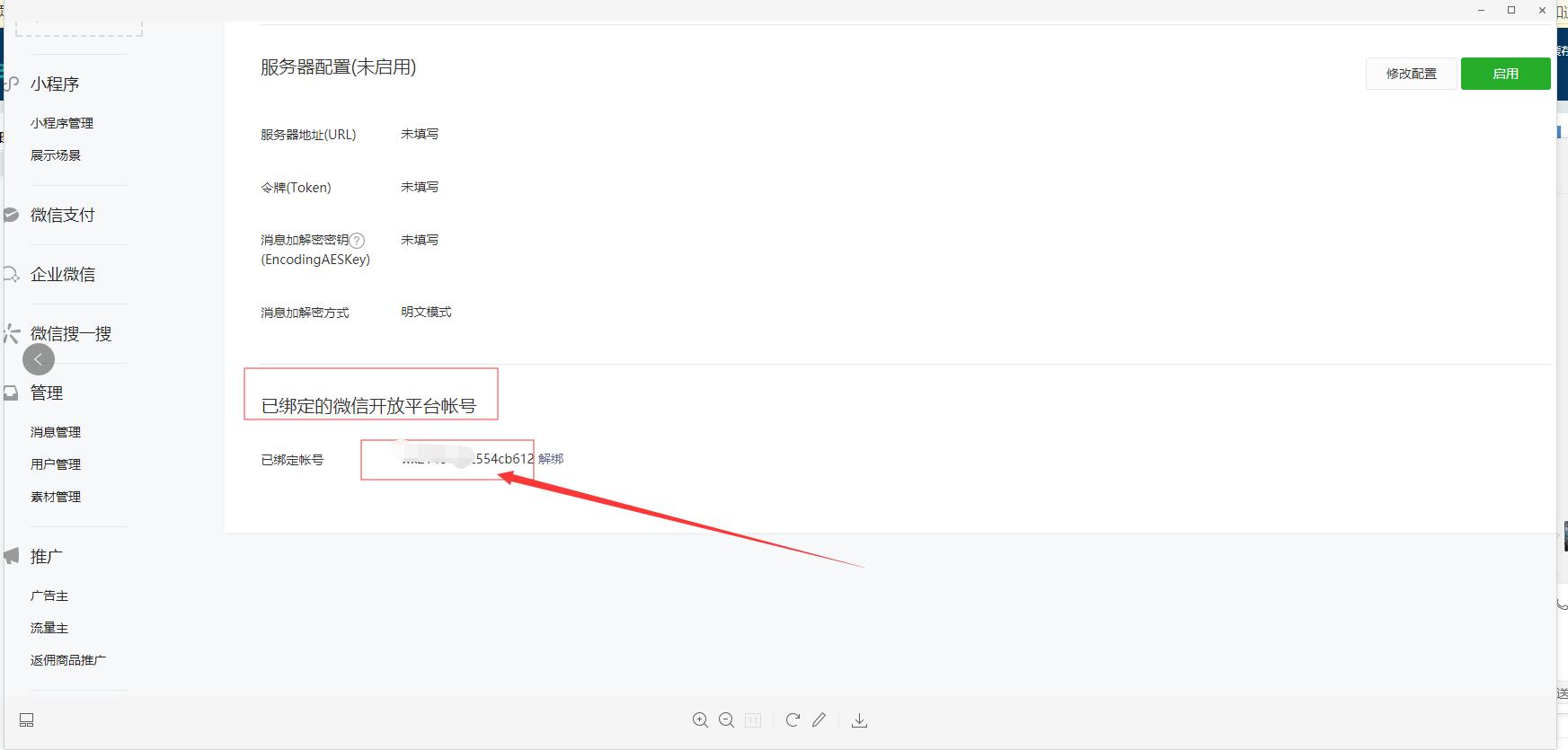1568x750 pixels.
Task: Click the 服务器地址(URL) label
Action: 308,135
